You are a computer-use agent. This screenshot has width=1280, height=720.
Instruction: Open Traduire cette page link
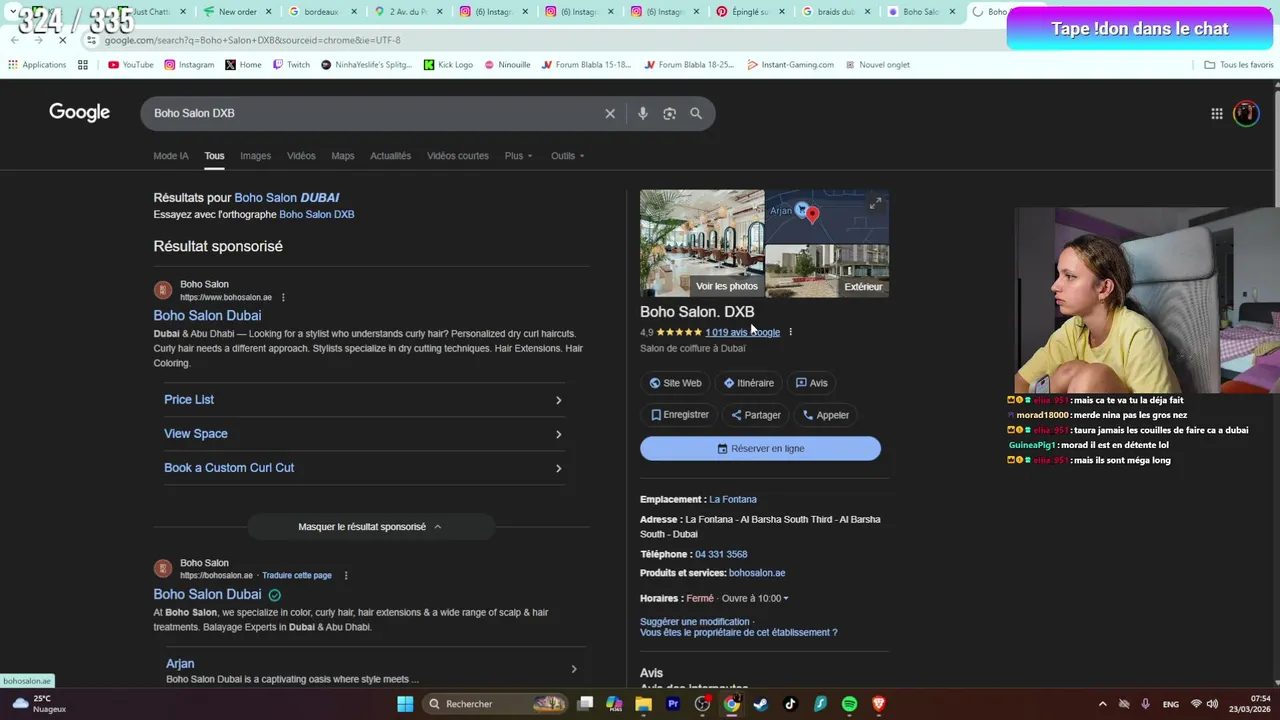[x=297, y=576]
